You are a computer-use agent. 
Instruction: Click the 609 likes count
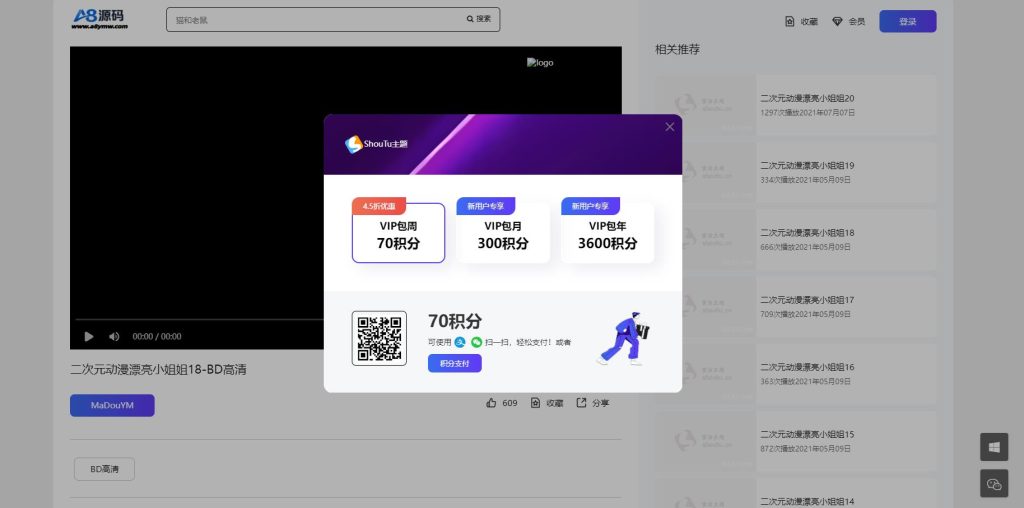[509, 404]
